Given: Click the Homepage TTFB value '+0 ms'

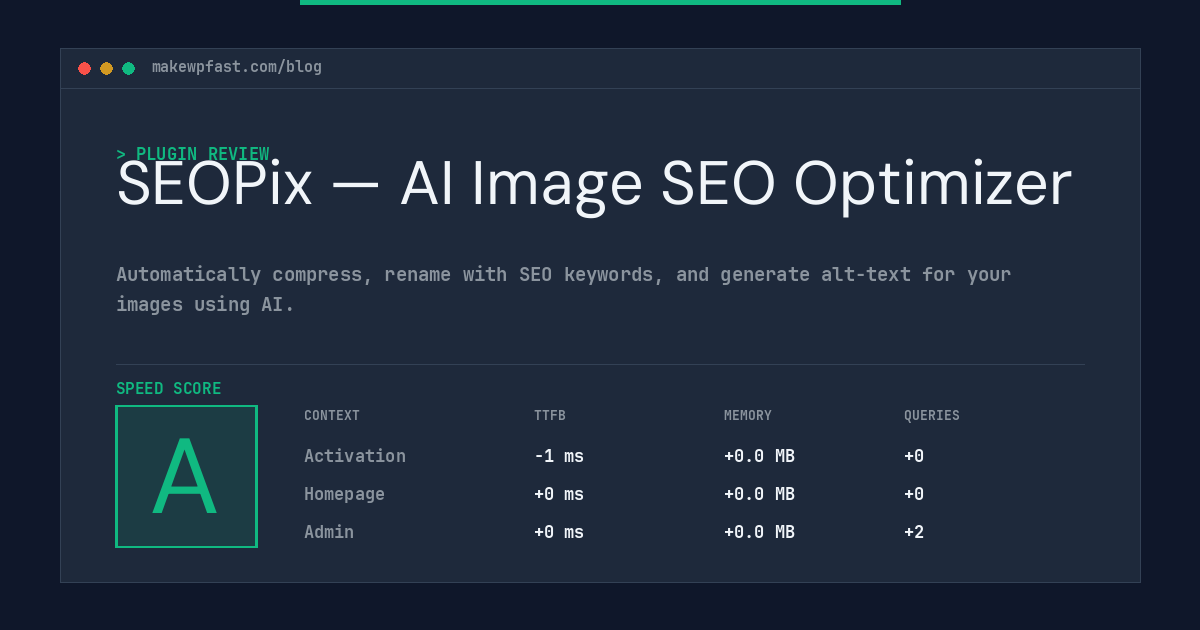Looking at the screenshot, I should coord(559,494).
